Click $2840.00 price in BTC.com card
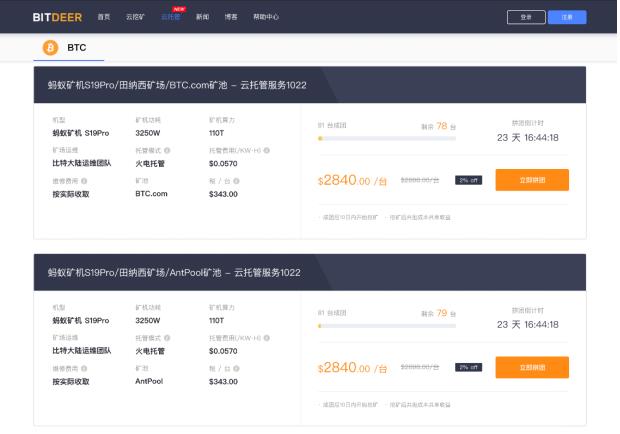Image resolution: width=620 pixels, height=434 pixels. (352, 180)
